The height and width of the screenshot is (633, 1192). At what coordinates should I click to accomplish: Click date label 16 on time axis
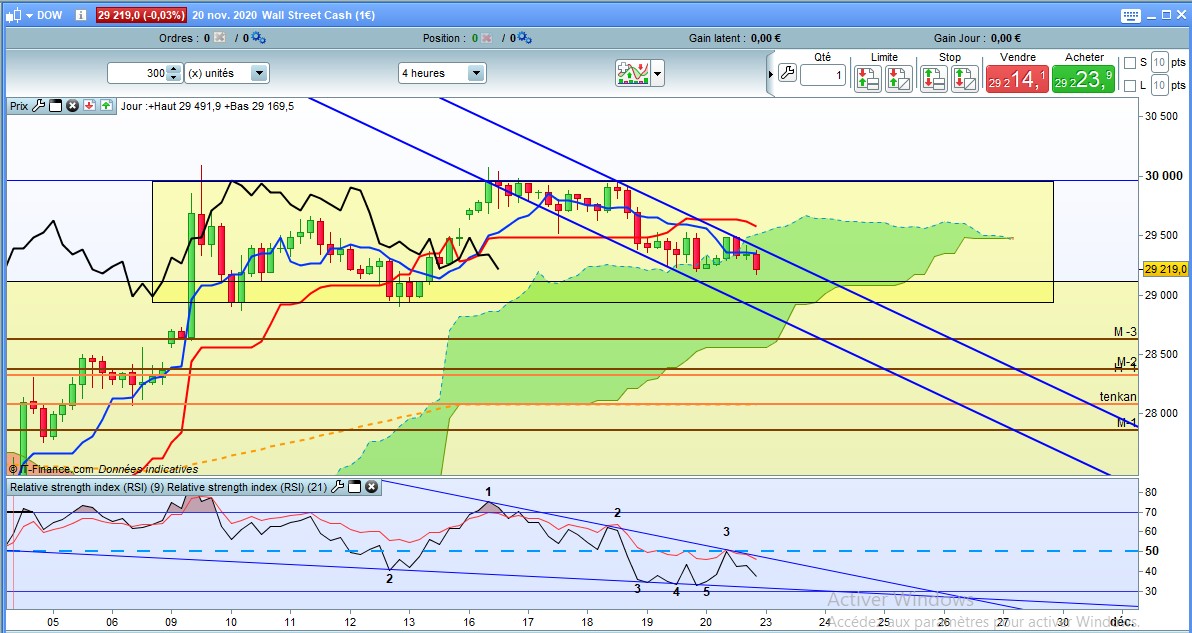[469, 620]
